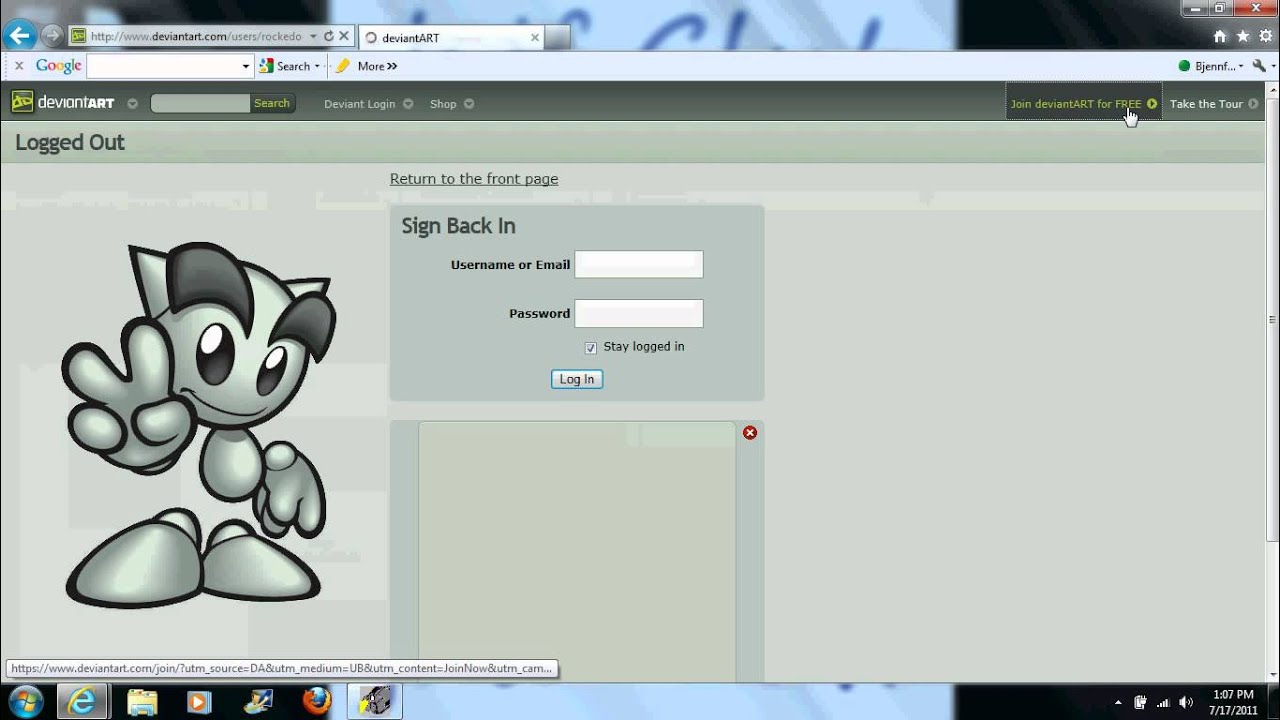1280x720 pixels.
Task: Close the ad box with red X
Action: click(x=750, y=433)
